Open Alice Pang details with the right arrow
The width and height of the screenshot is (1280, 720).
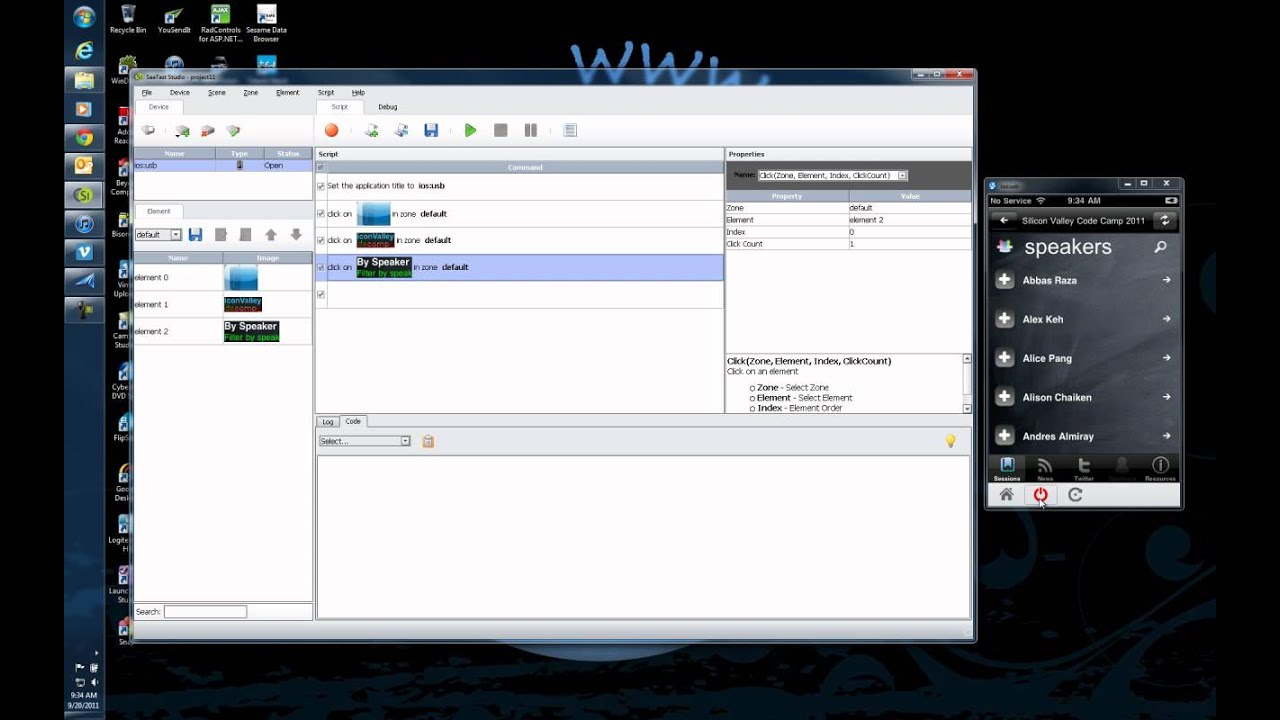point(1166,358)
